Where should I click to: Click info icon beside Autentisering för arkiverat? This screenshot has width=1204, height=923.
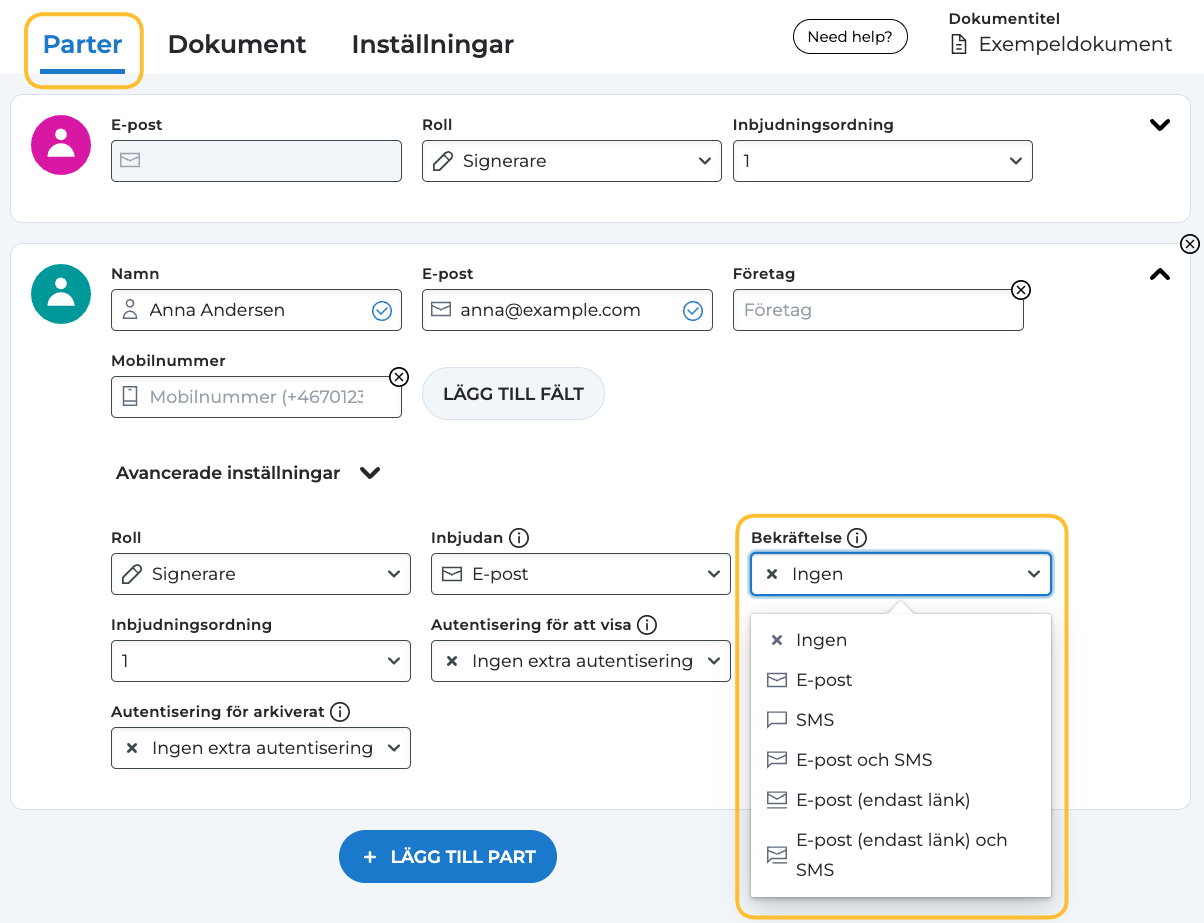click(x=340, y=712)
